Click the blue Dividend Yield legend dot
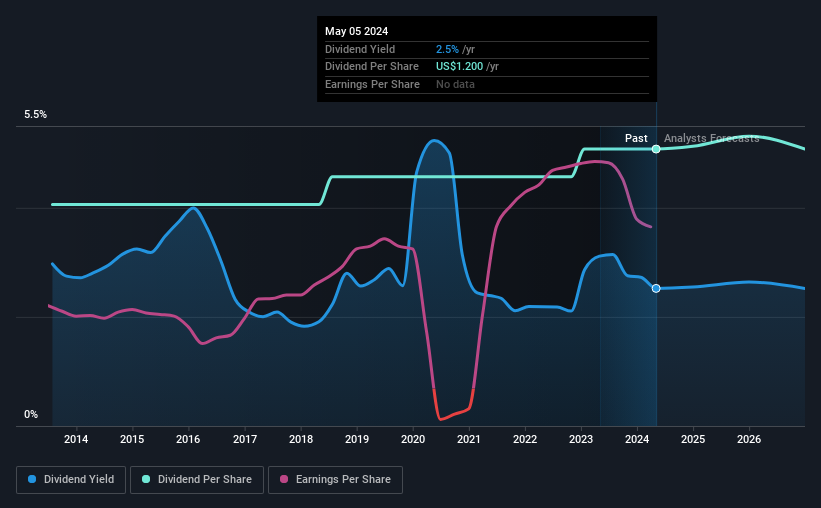 coord(32,479)
